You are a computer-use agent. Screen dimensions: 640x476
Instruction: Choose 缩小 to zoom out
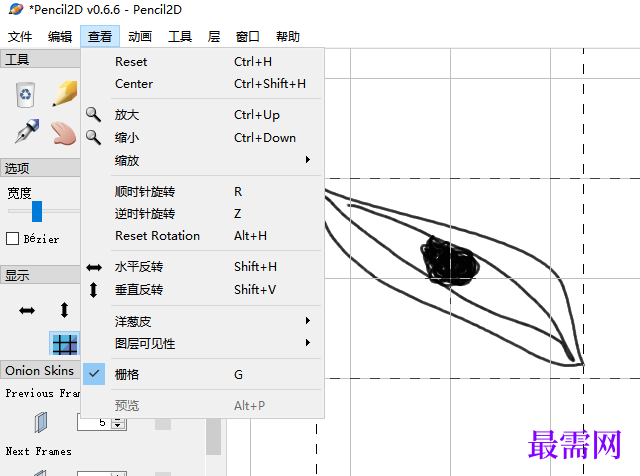(x=202, y=138)
